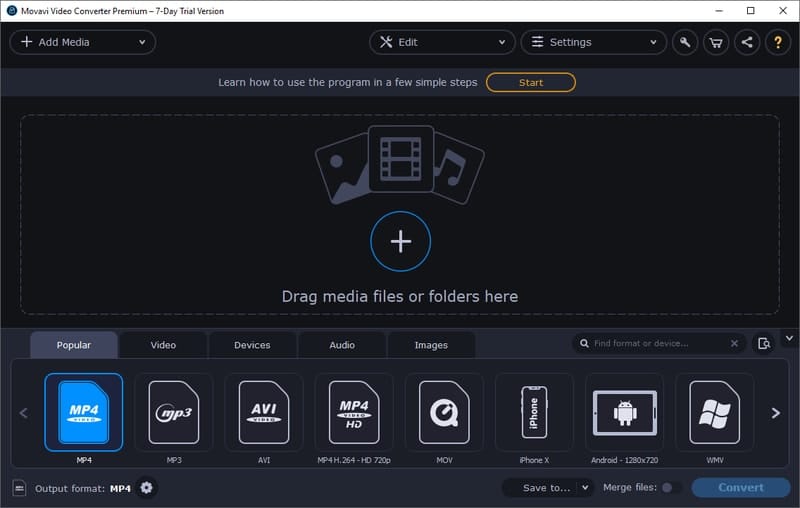Click the Start tutorial button

point(531,83)
